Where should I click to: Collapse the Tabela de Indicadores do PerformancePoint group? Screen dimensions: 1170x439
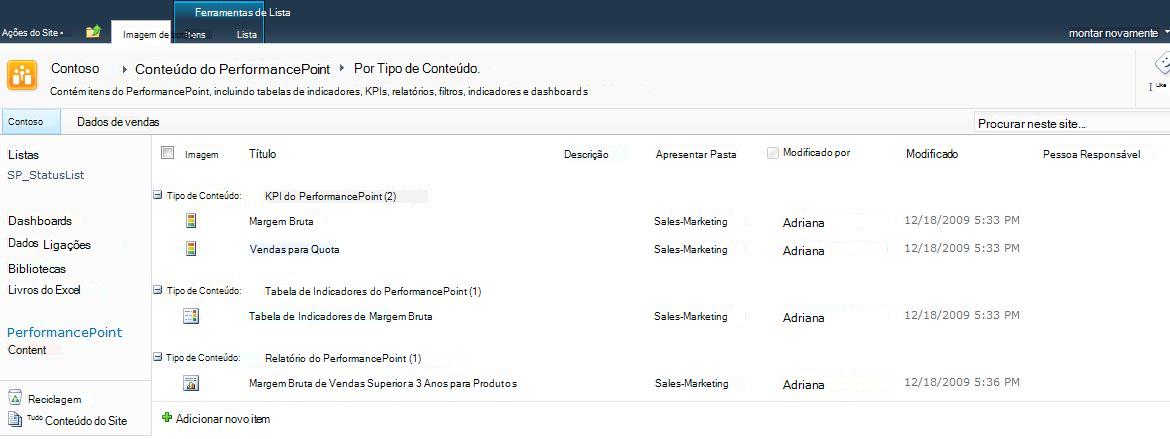[x=157, y=290]
